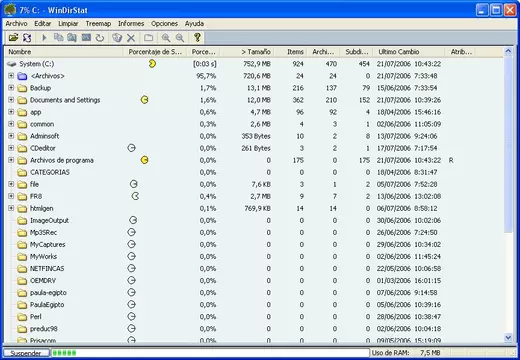Sort by the Porcentaje de S... column header
520x360 pixels.
(155, 52)
